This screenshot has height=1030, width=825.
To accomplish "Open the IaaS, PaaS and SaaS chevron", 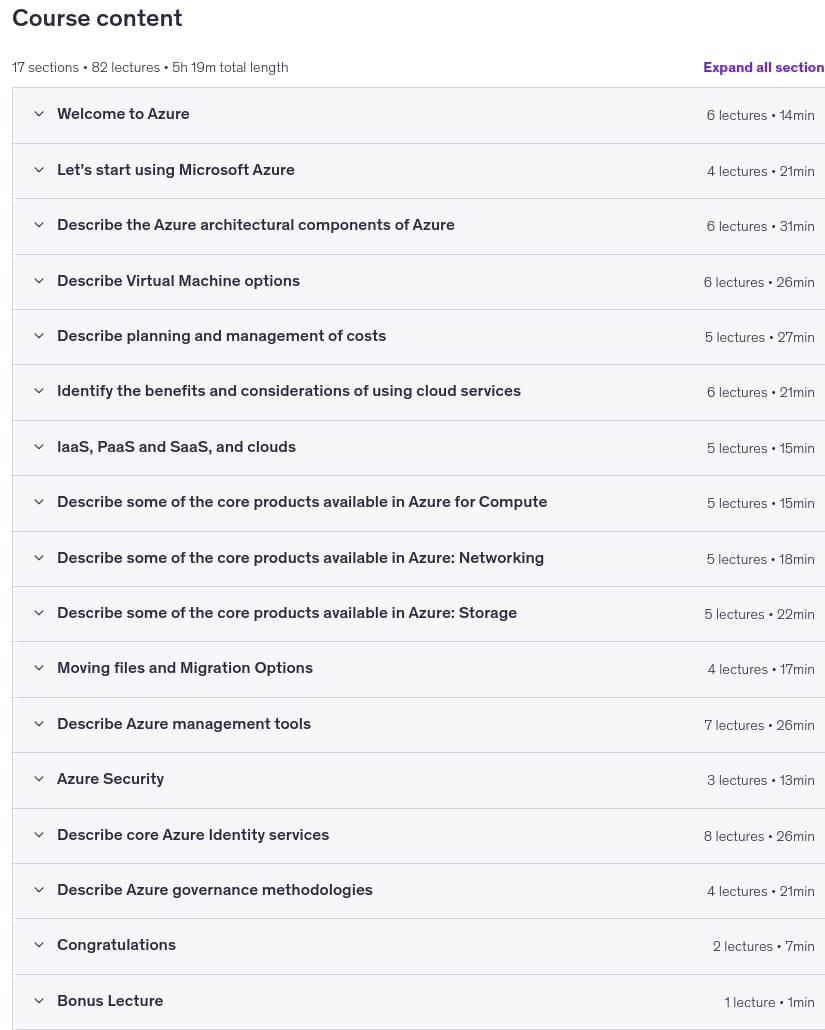I will pyautogui.click(x=39, y=447).
